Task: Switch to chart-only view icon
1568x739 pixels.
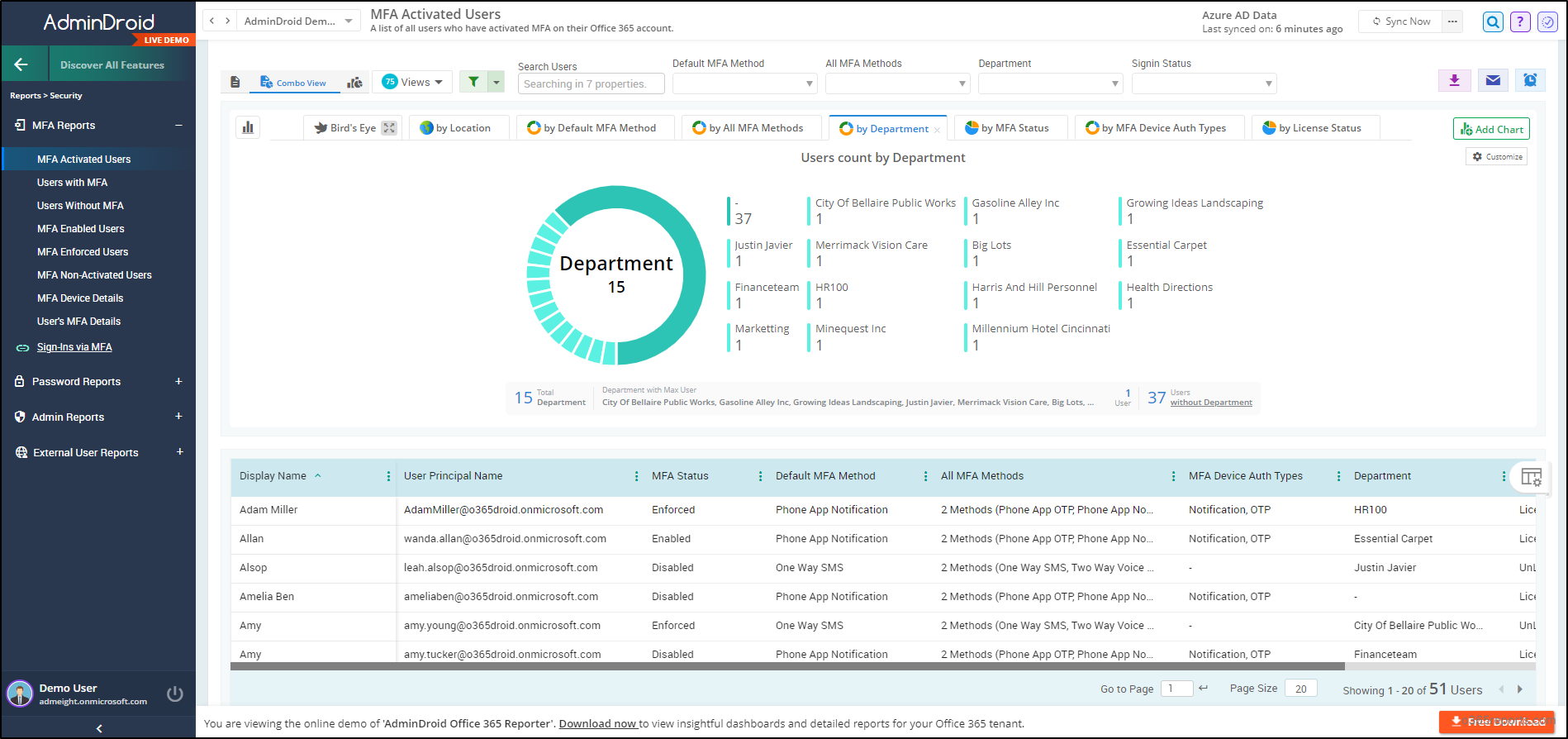Action: 354,82
